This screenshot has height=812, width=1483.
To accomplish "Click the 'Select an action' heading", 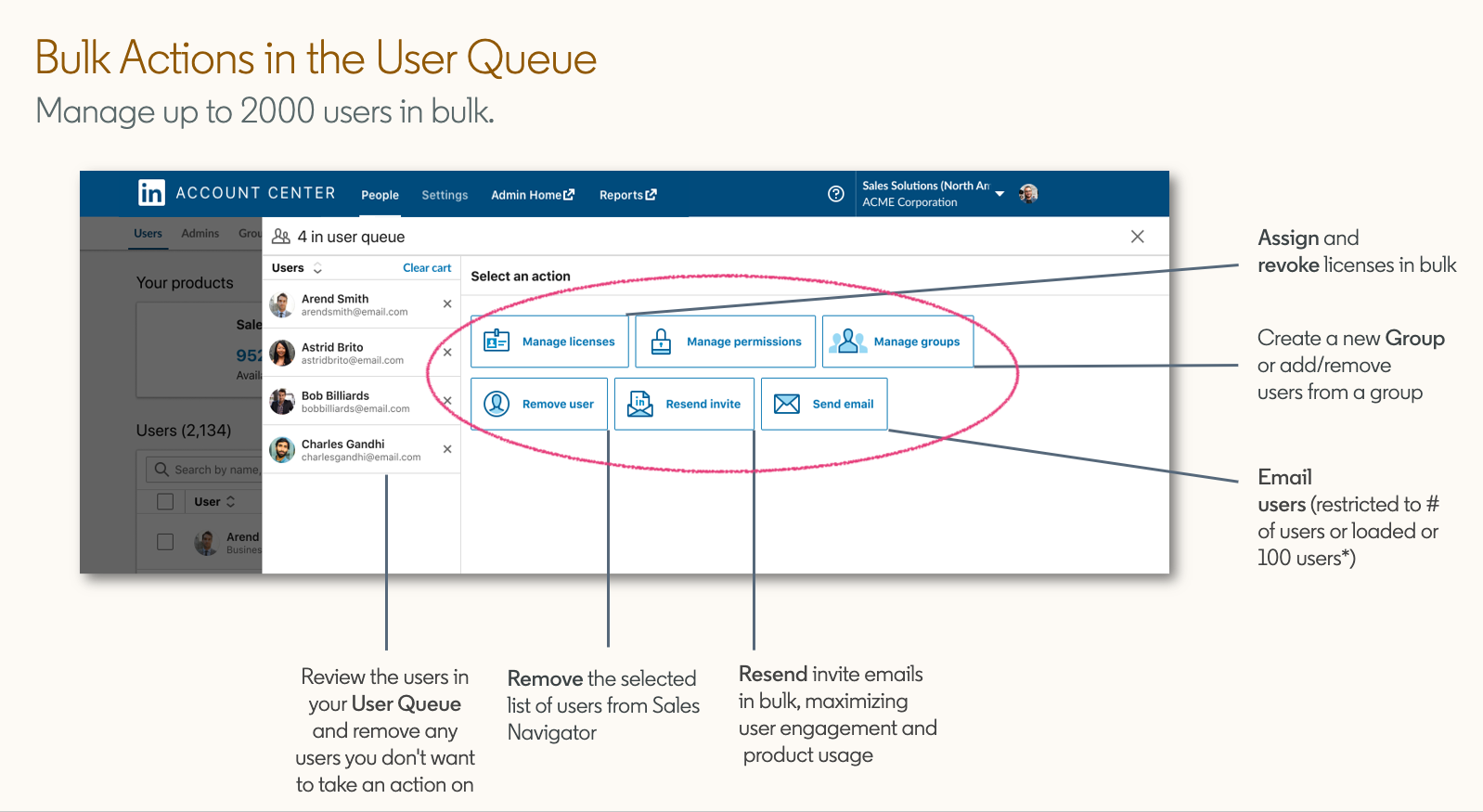I will (x=521, y=277).
